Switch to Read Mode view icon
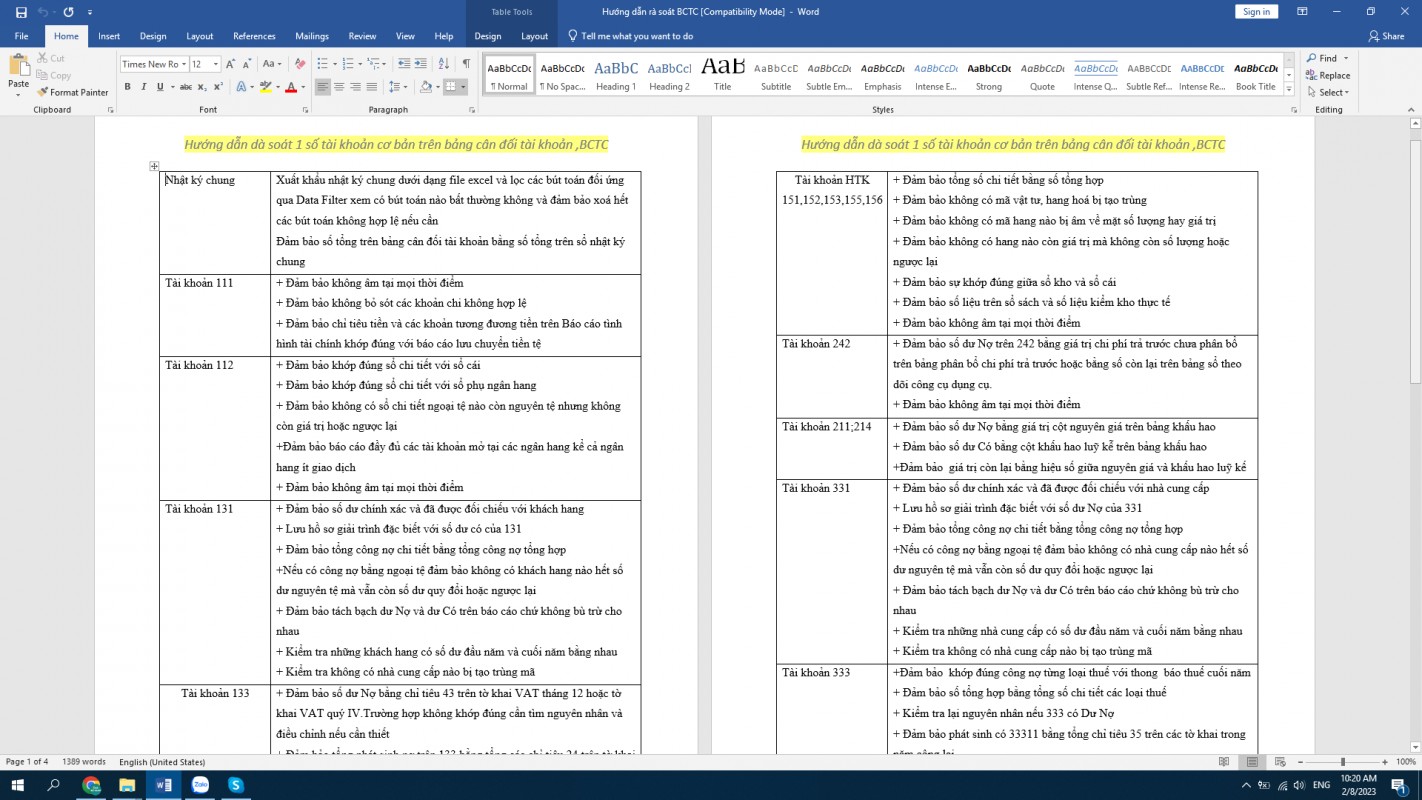 1224,762
